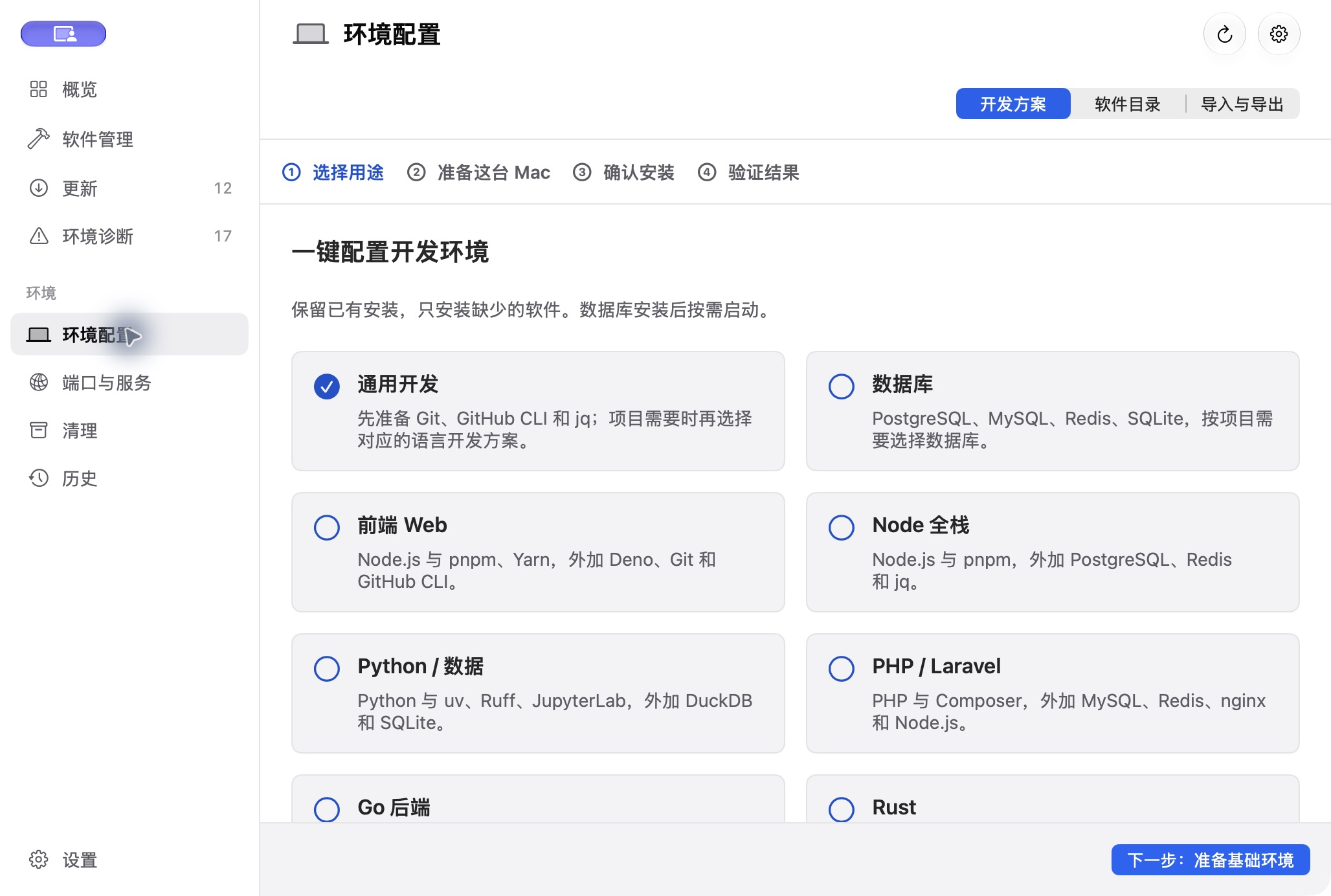1331x896 pixels.
Task: Click the grid icon beside 概览
Action: point(39,89)
